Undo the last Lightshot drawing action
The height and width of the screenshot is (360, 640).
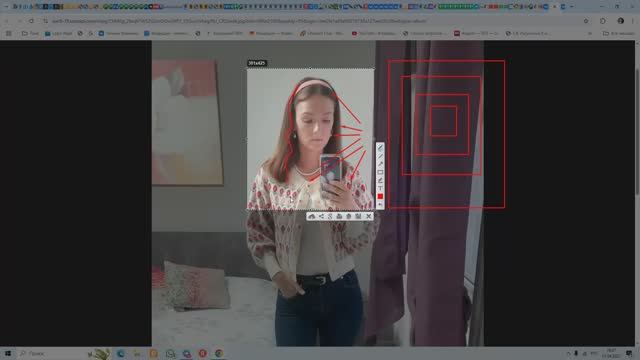click(x=380, y=204)
